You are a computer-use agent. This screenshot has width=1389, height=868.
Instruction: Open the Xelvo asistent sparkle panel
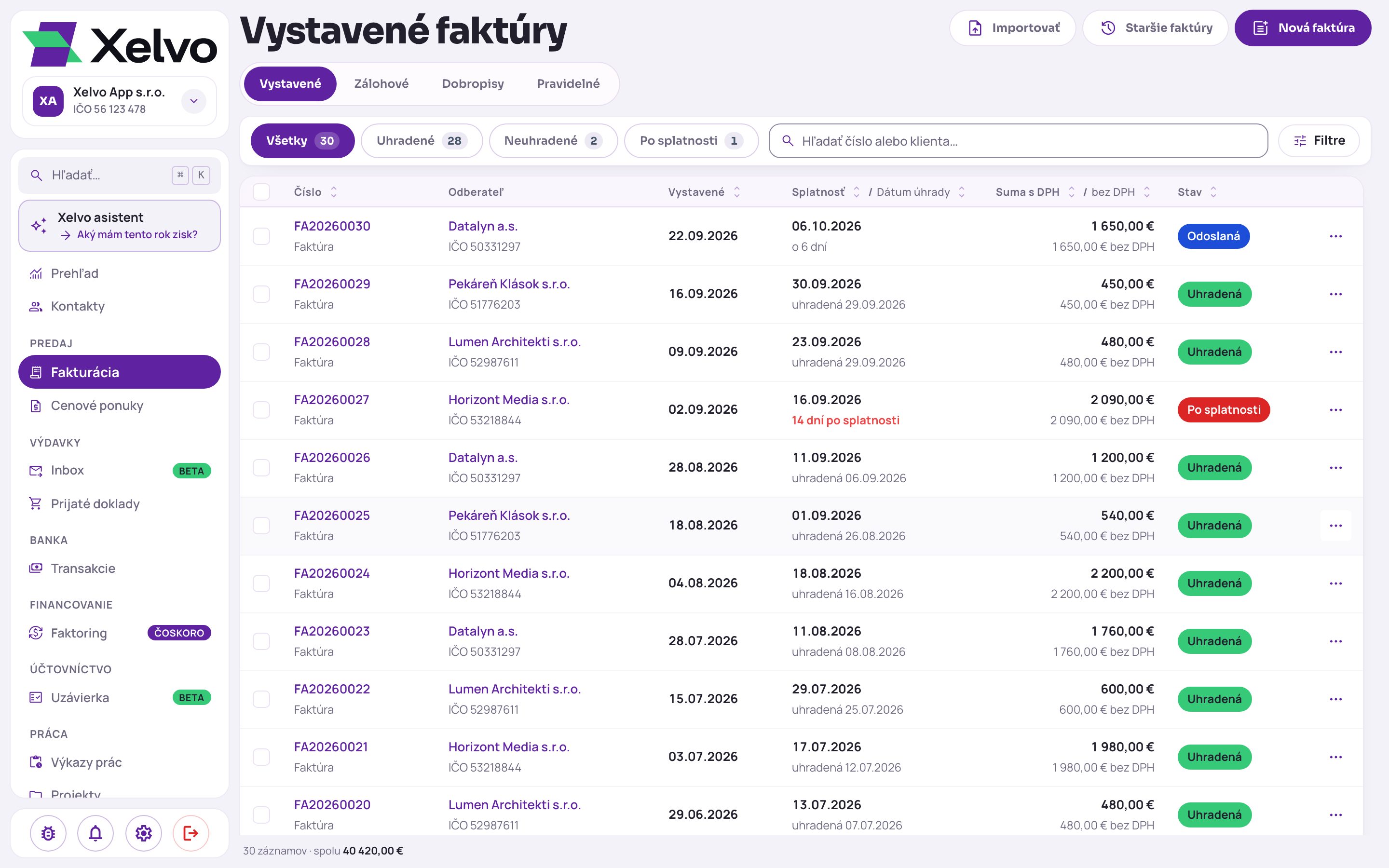[x=120, y=226]
